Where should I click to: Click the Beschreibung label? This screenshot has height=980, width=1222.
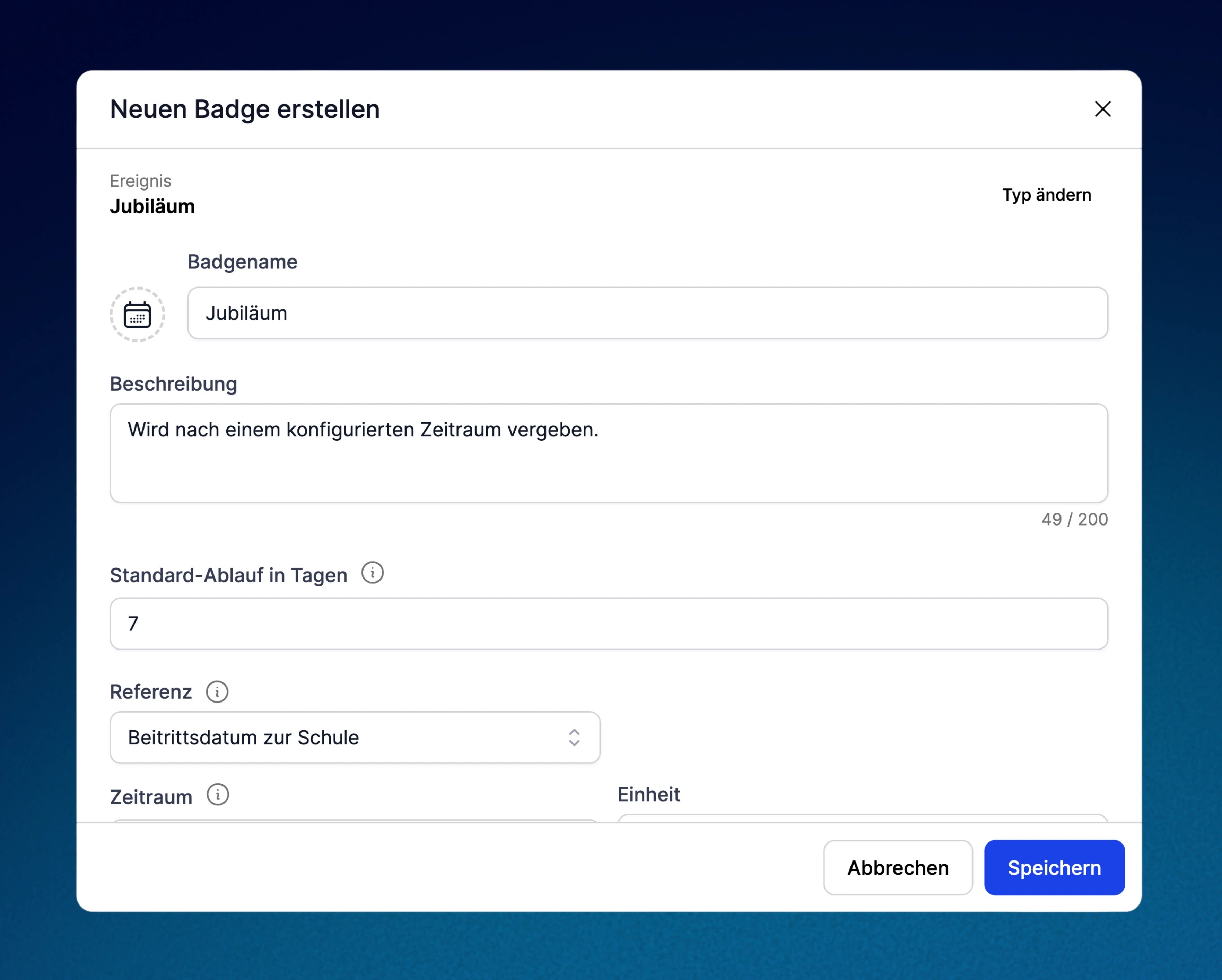(173, 384)
